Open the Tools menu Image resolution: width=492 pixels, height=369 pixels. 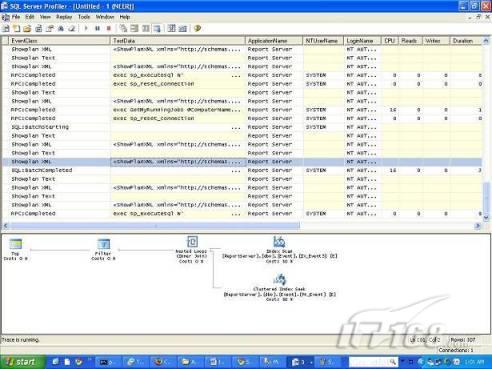(x=84, y=17)
